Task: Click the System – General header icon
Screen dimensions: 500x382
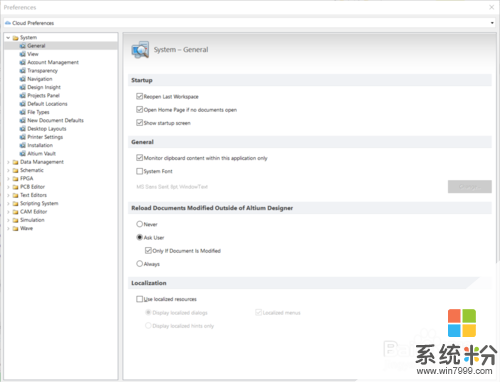Action: [x=140, y=50]
